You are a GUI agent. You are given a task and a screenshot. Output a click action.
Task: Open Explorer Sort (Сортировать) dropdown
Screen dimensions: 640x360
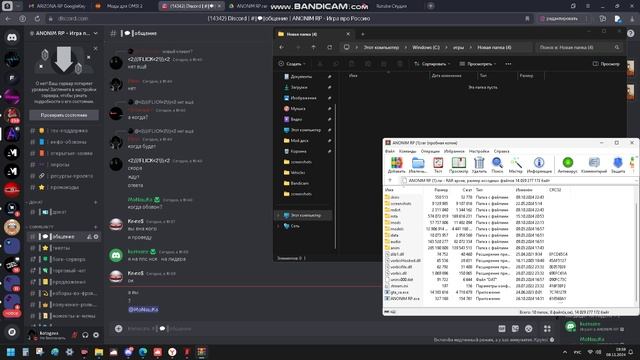coord(432,64)
